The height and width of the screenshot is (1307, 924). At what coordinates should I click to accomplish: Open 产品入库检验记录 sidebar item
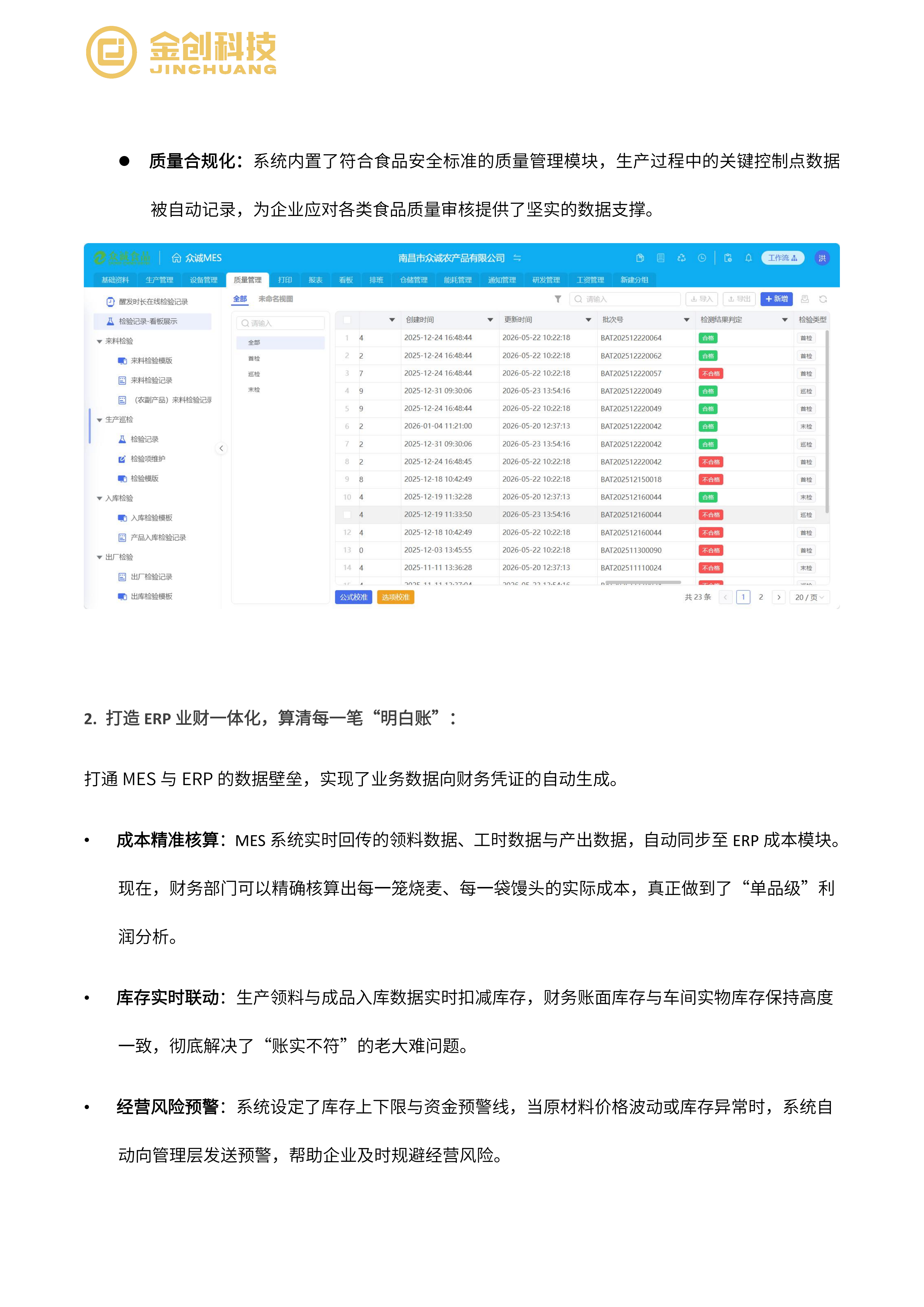[152, 537]
